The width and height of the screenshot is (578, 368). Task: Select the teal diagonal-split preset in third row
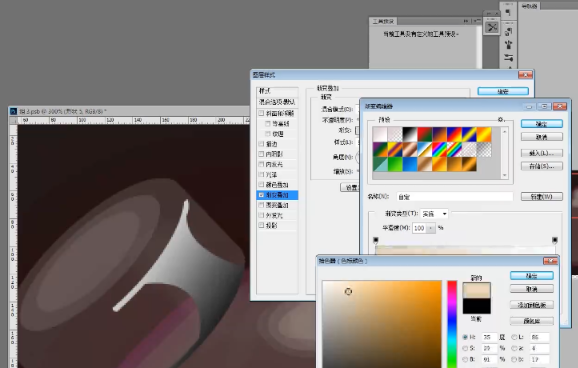(x=380, y=164)
